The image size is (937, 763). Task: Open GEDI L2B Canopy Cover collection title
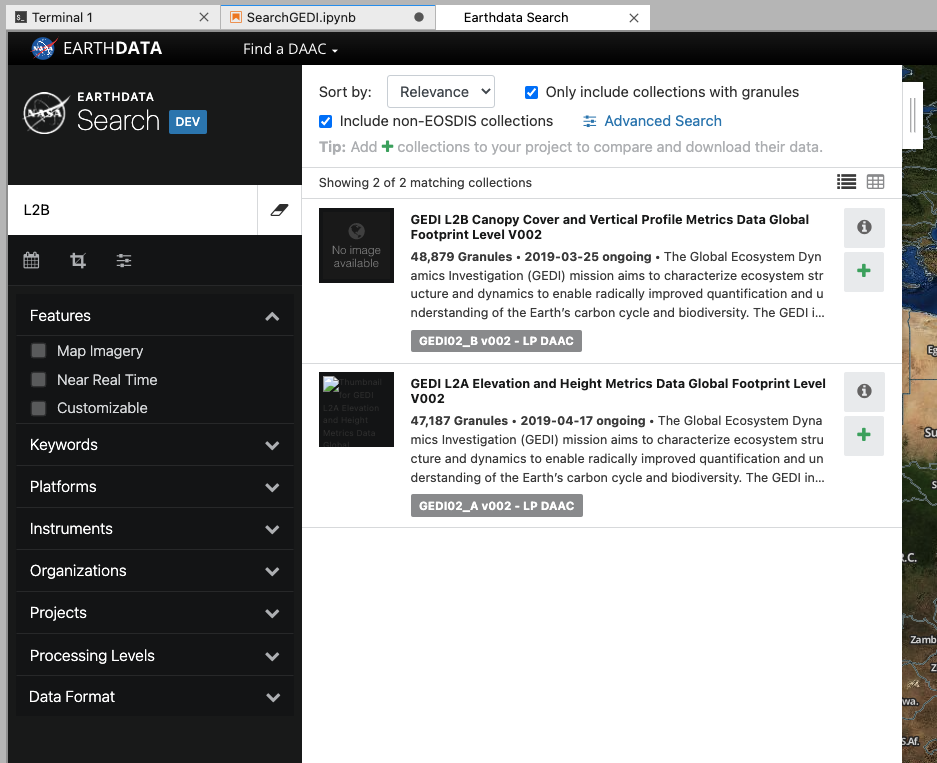(x=610, y=227)
